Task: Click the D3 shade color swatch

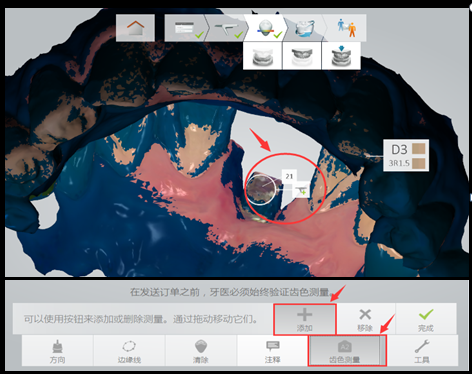Action: 418,149
